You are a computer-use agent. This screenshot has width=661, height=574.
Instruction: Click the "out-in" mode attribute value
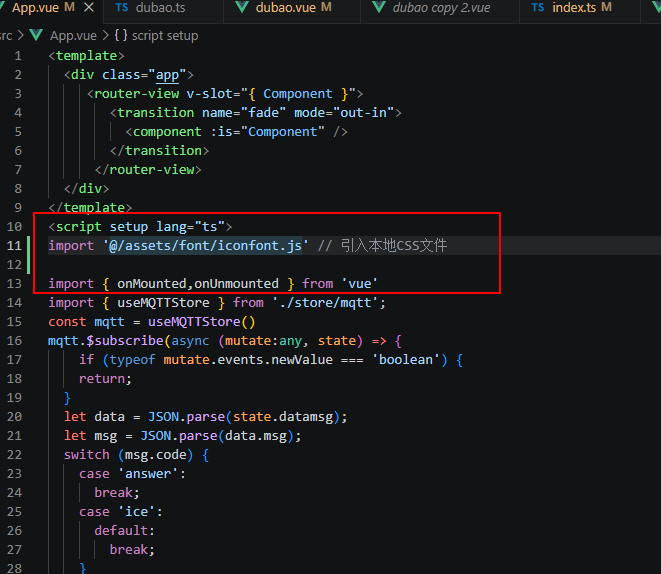click(x=364, y=113)
